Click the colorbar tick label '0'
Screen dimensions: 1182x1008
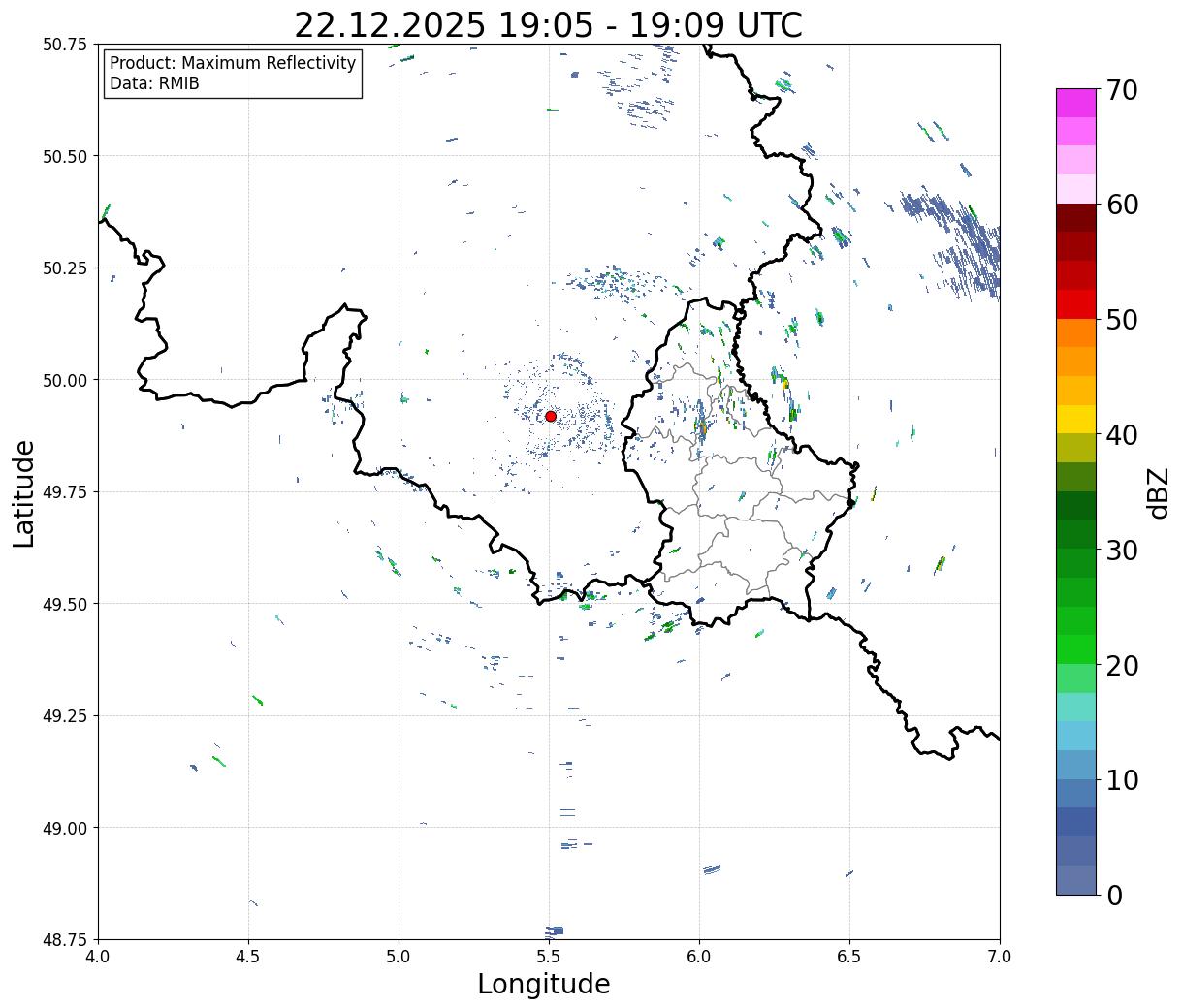point(1113,895)
